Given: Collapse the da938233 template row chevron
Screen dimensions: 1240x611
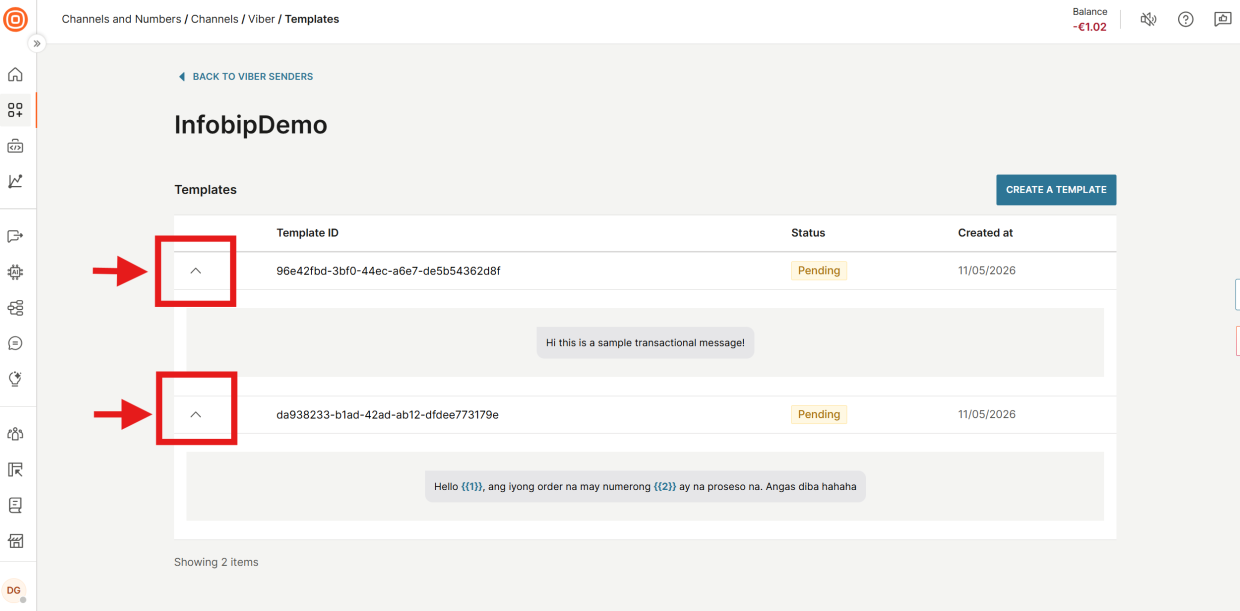Looking at the screenshot, I should pos(195,414).
